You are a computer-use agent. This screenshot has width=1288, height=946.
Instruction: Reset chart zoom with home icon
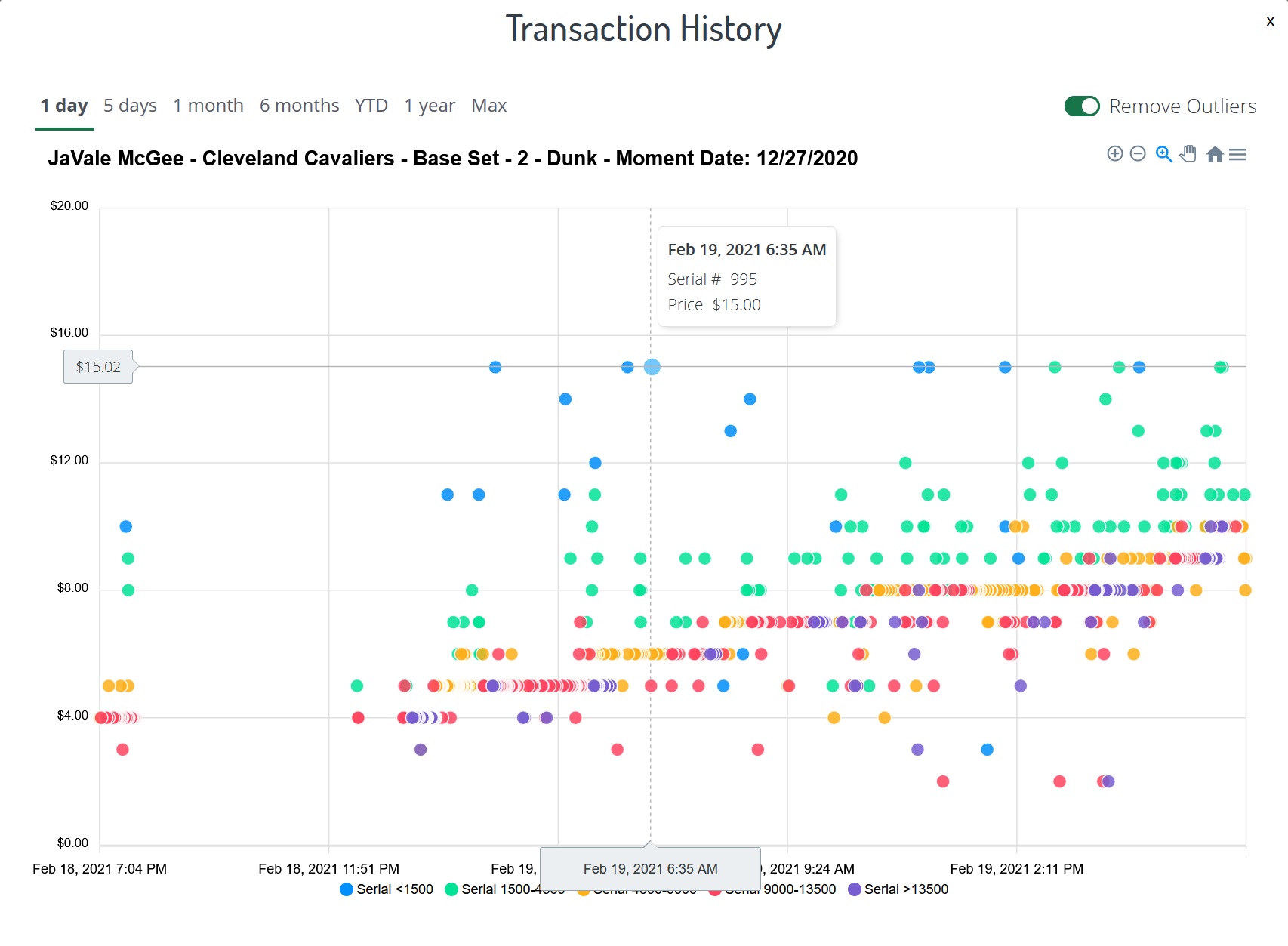tap(1215, 154)
